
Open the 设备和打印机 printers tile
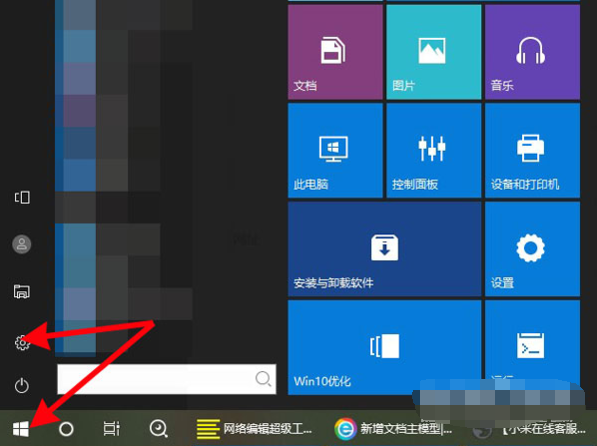pyautogui.click(x=532, y=150)
